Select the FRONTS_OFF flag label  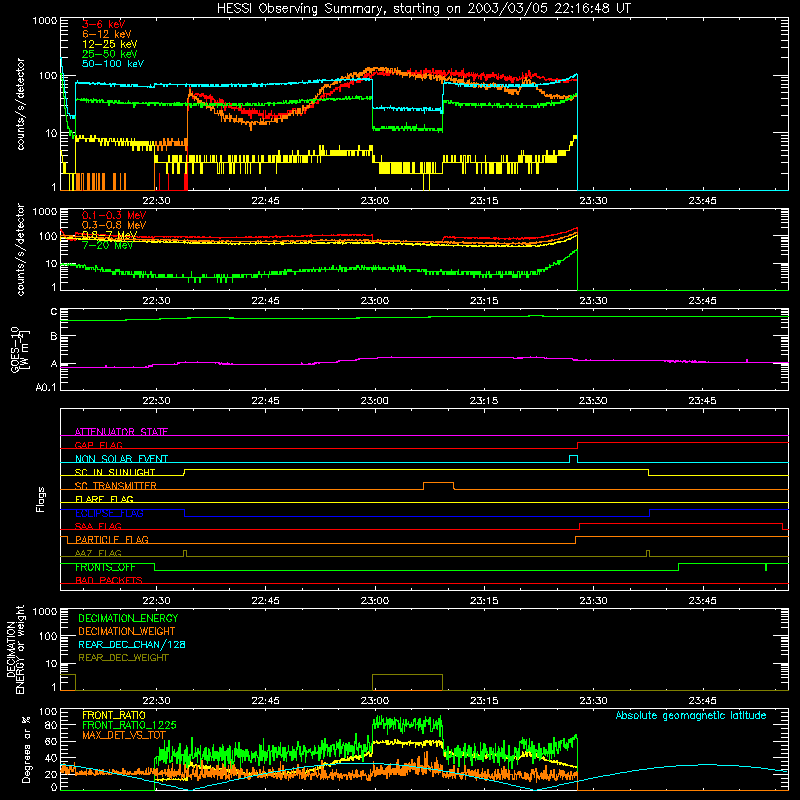pyautogui.click(x=105, y=567)
